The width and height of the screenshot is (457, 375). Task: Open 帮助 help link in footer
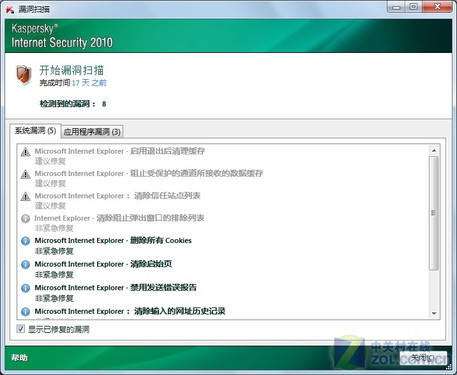(x=19, y=358)
